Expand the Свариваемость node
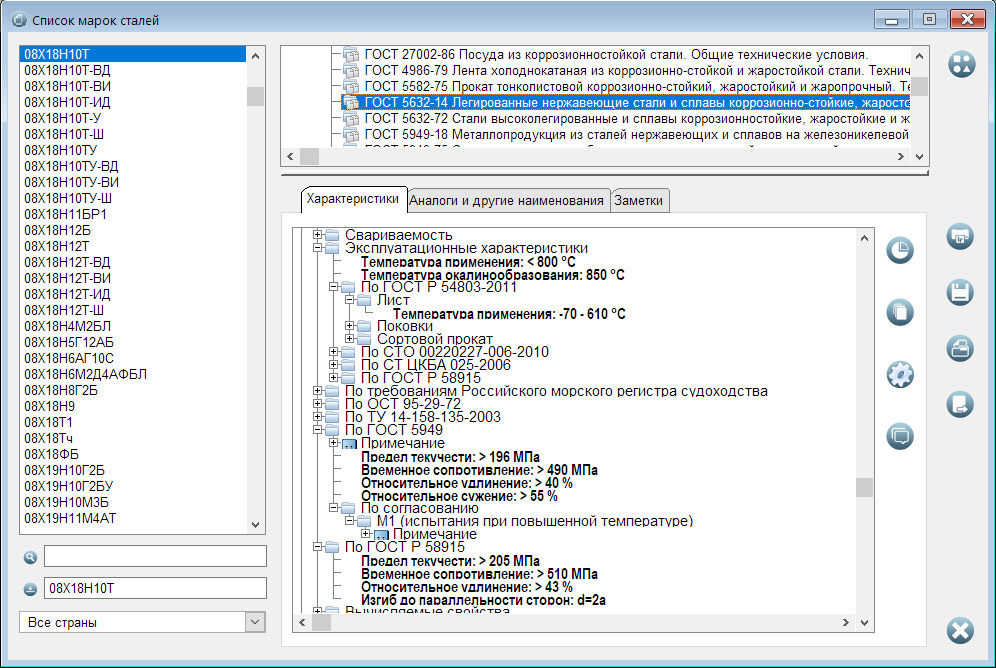Viewport: 996px width, 668px height. [x=318, y=235]
